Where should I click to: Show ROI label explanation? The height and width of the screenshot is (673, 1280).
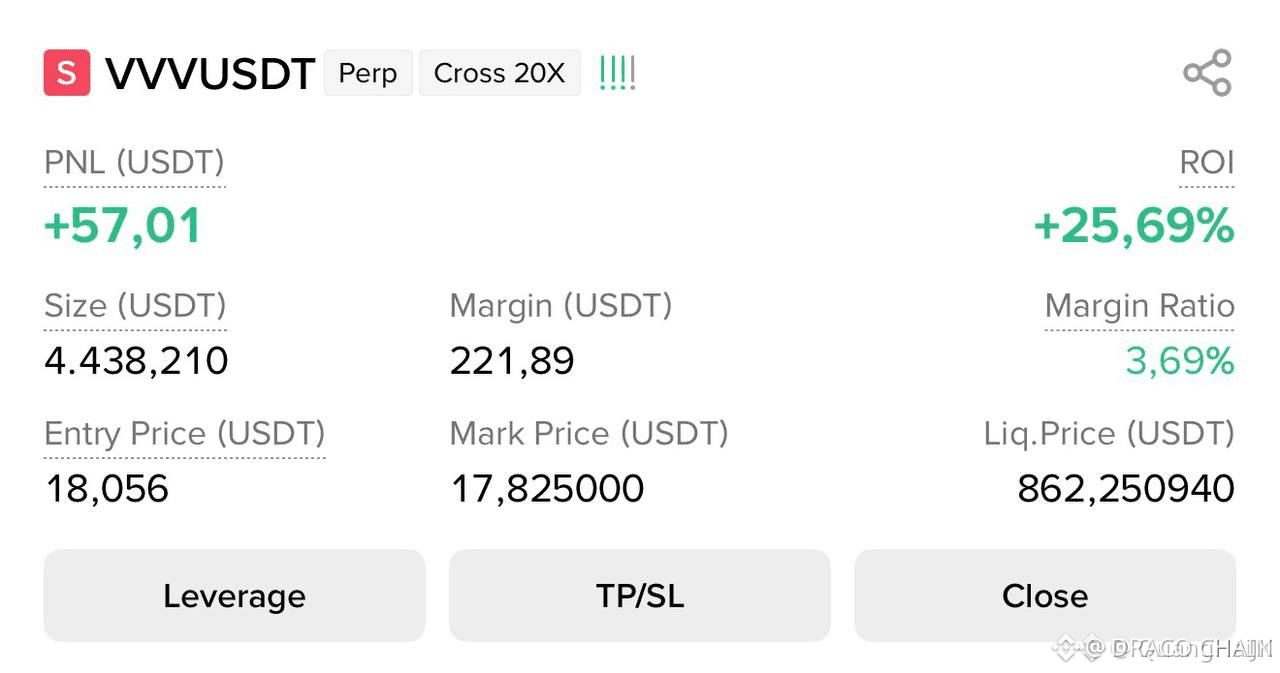[x=1207, y=163]
